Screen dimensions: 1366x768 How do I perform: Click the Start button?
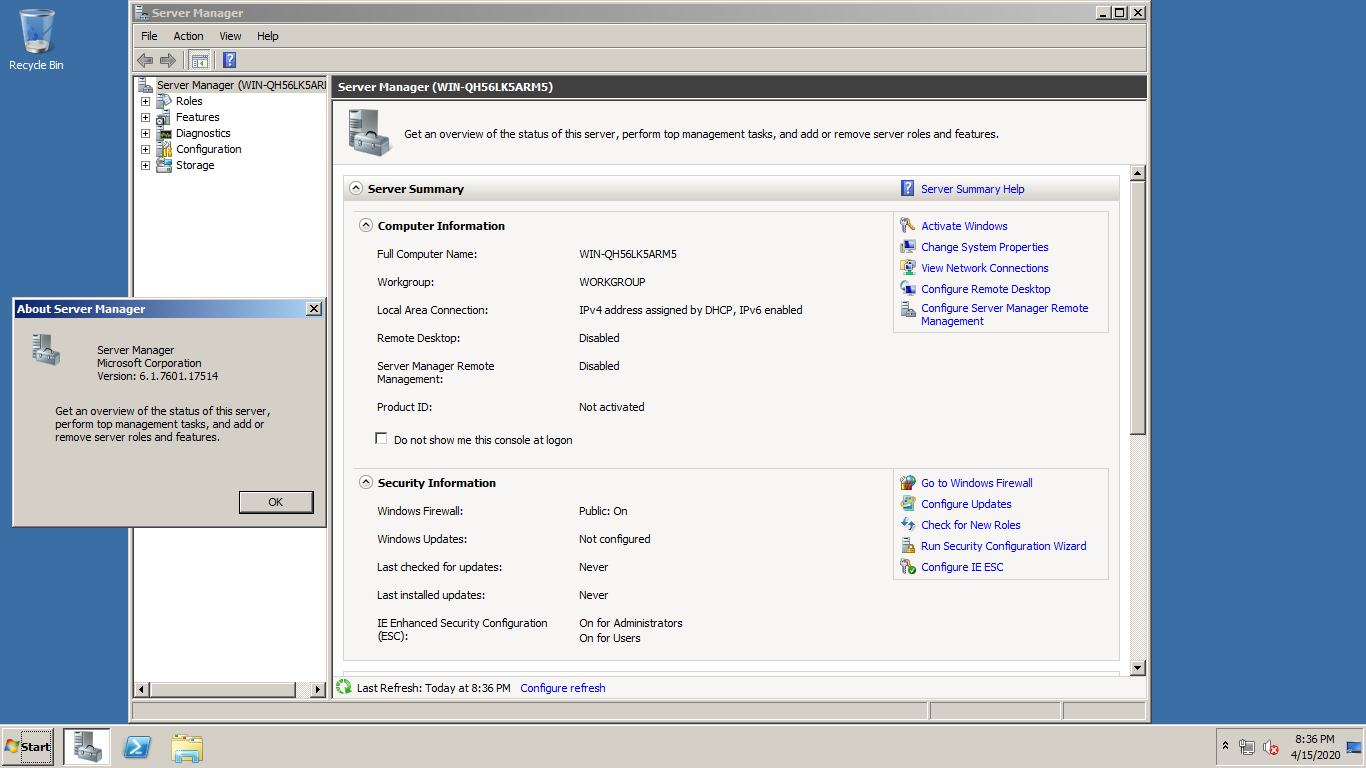coord(28,747)
